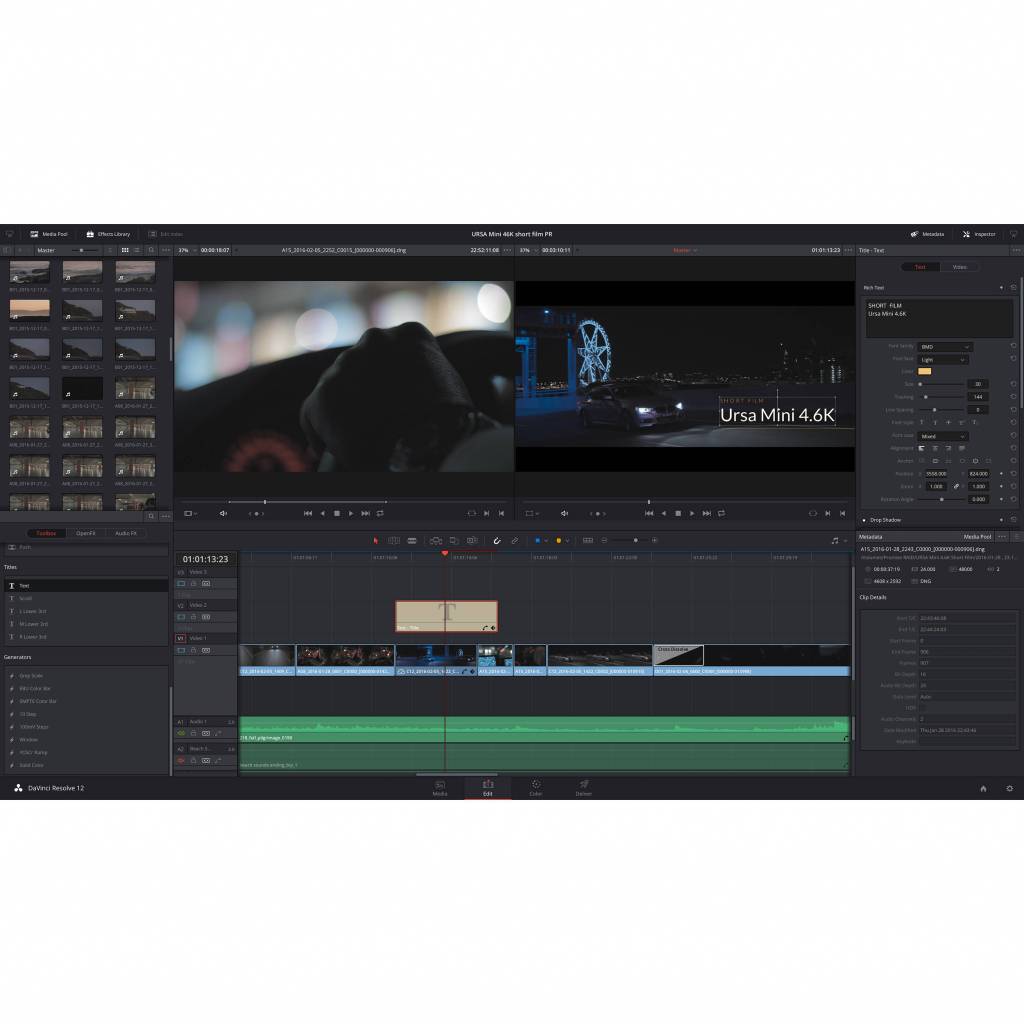
Task: Toggle the zoom link chain icon
Action: coord(956,487)
